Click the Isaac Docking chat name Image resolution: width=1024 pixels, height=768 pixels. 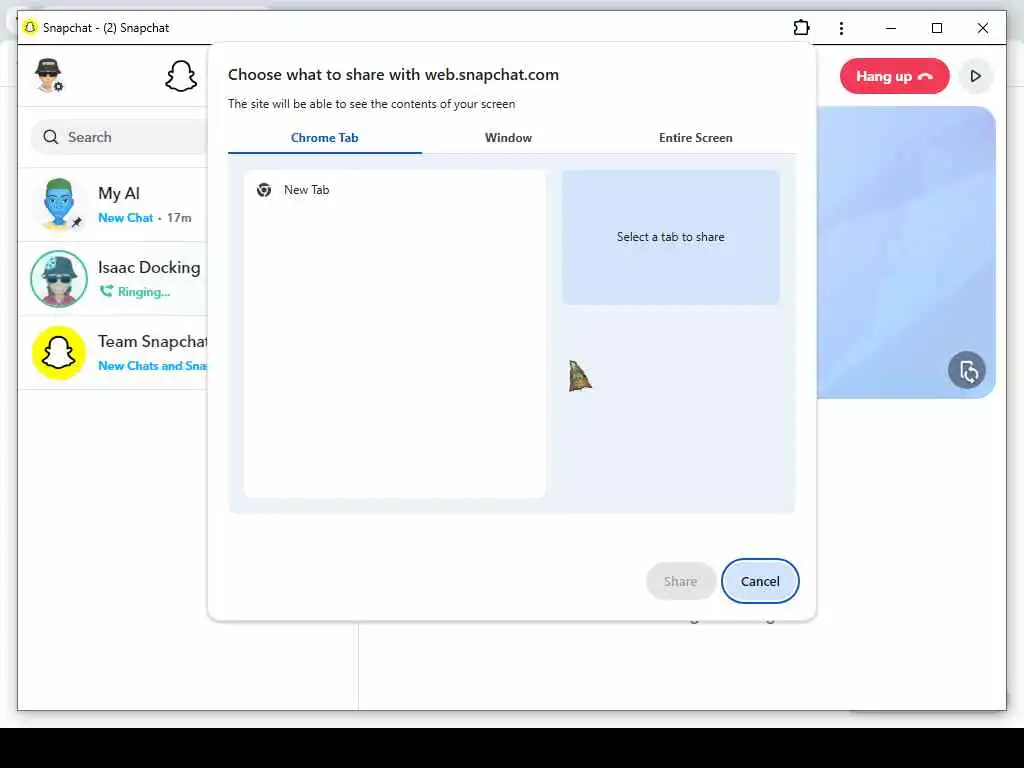(x=149, y=268)
